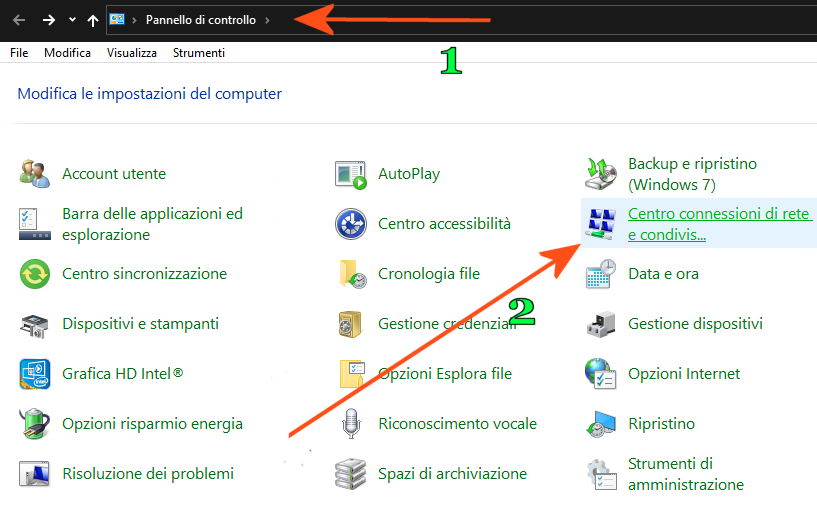Click the Opzioni Internet globe icon
Viewport: 817px width, 507px height.
tap(601, 374)
